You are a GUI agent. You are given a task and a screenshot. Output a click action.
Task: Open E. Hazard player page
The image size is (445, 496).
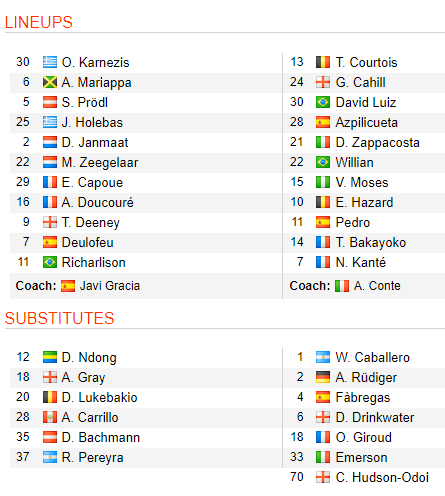click(x=364, y=202)
